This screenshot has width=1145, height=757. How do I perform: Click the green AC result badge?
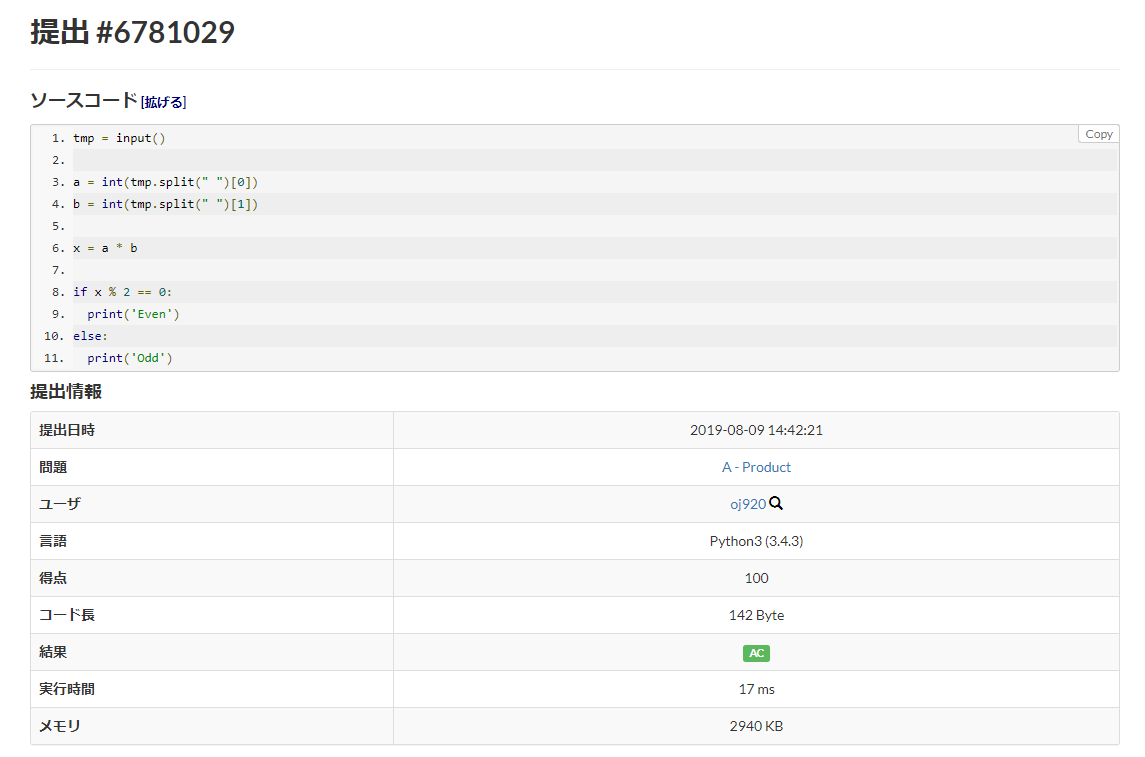click(x=756, y=653)
